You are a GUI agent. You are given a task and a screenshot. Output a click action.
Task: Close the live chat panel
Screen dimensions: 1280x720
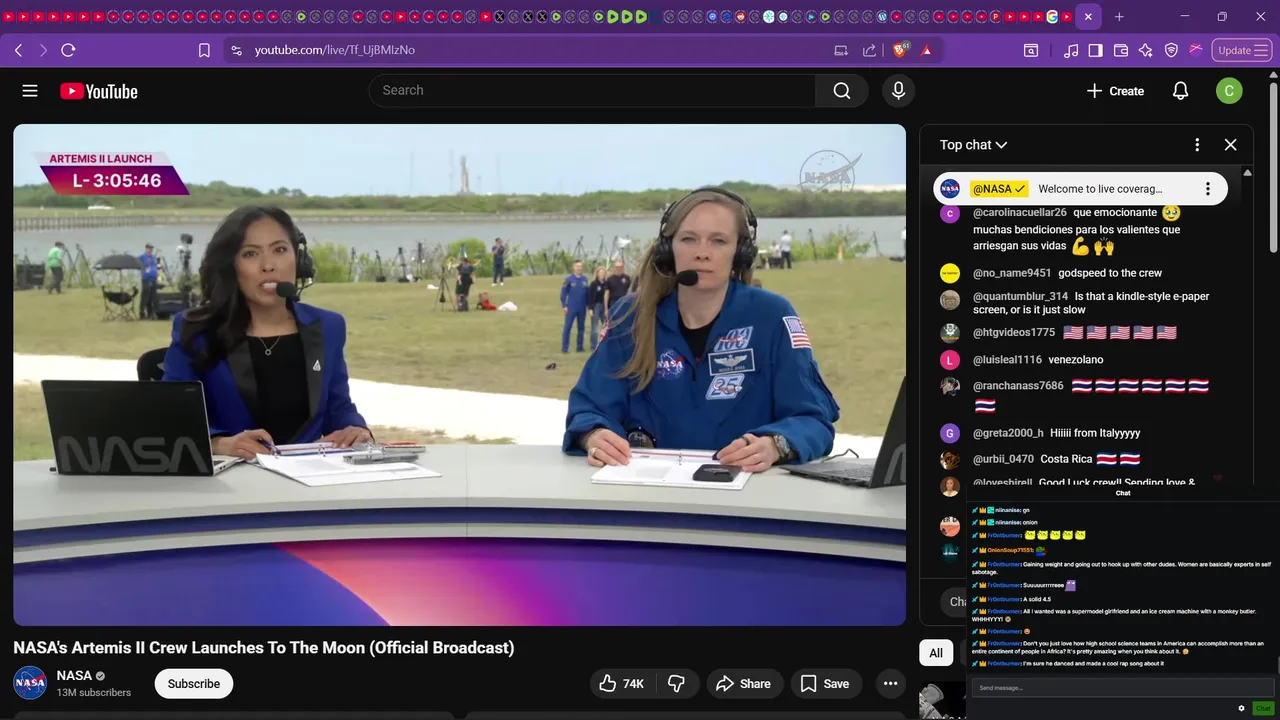click(x=1231, y=145)
